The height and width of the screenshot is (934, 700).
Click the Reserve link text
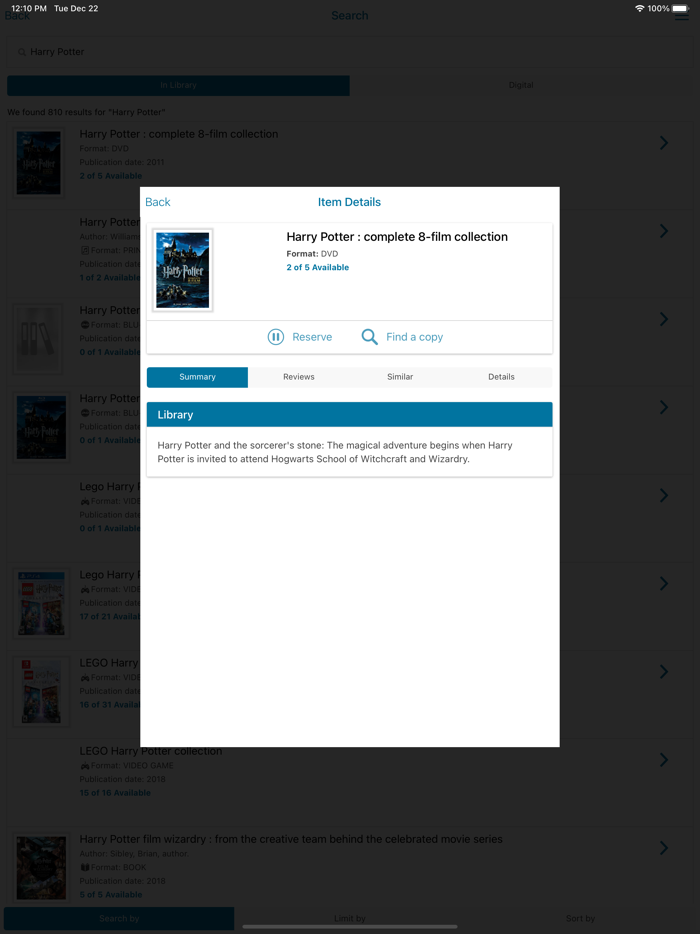point(312,337)
